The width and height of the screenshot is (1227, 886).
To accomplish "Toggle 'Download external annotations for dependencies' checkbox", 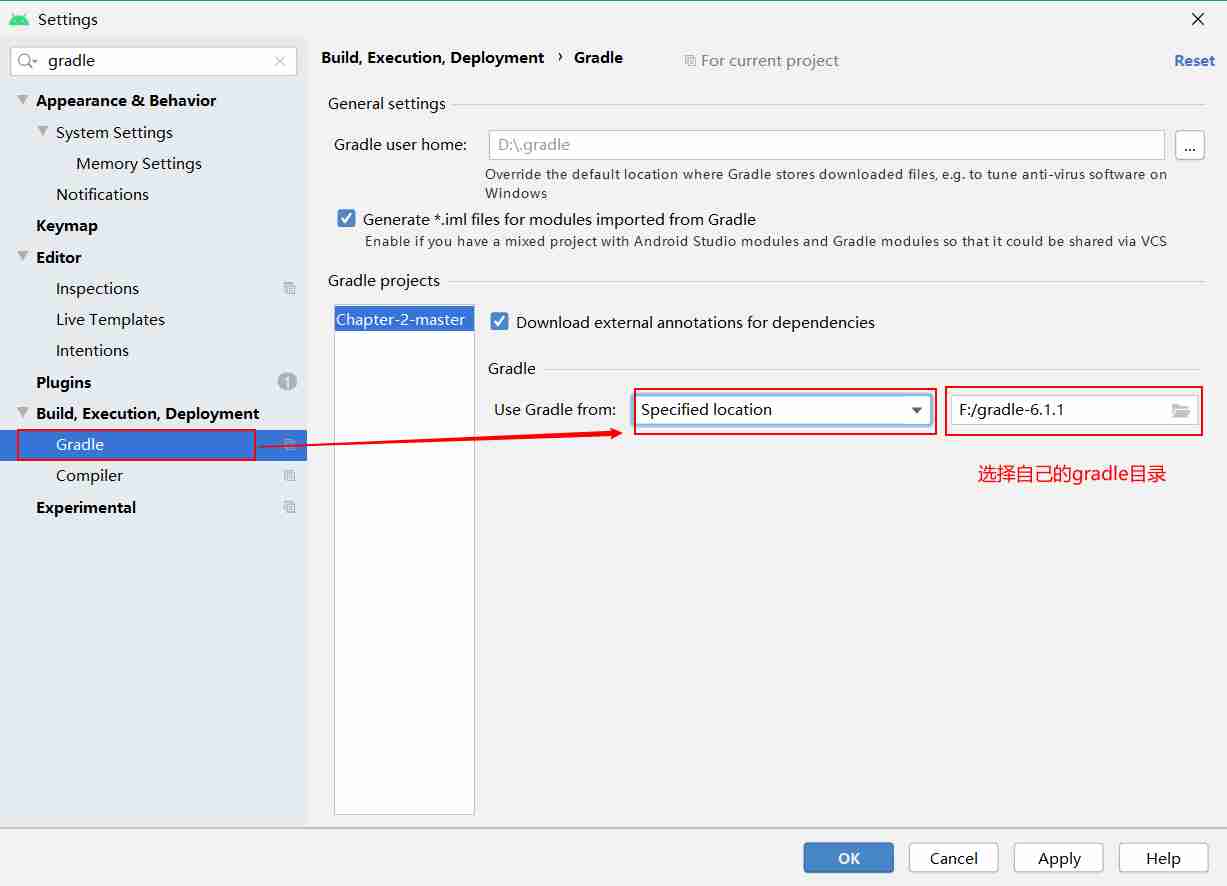I will pos(500,322).
